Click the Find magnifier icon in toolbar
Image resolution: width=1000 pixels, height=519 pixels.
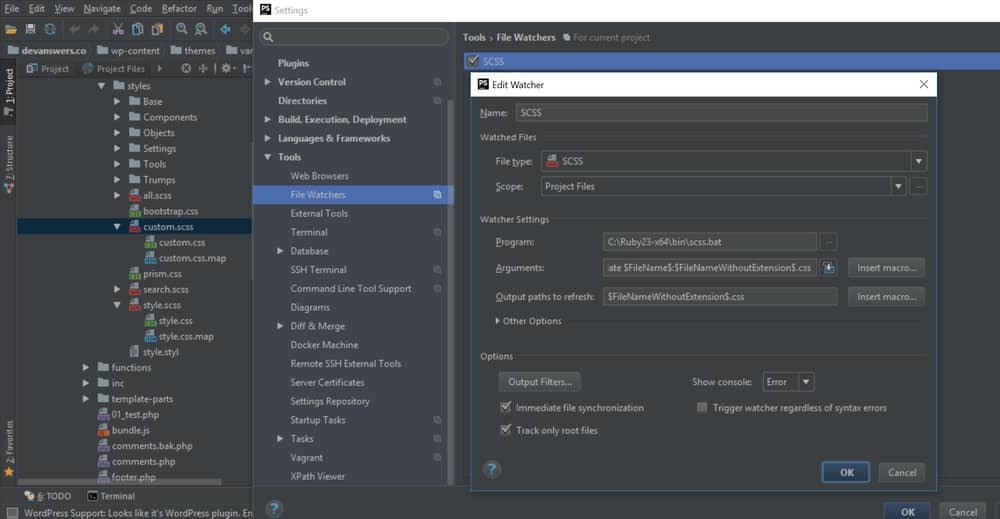tap(180, 29)
